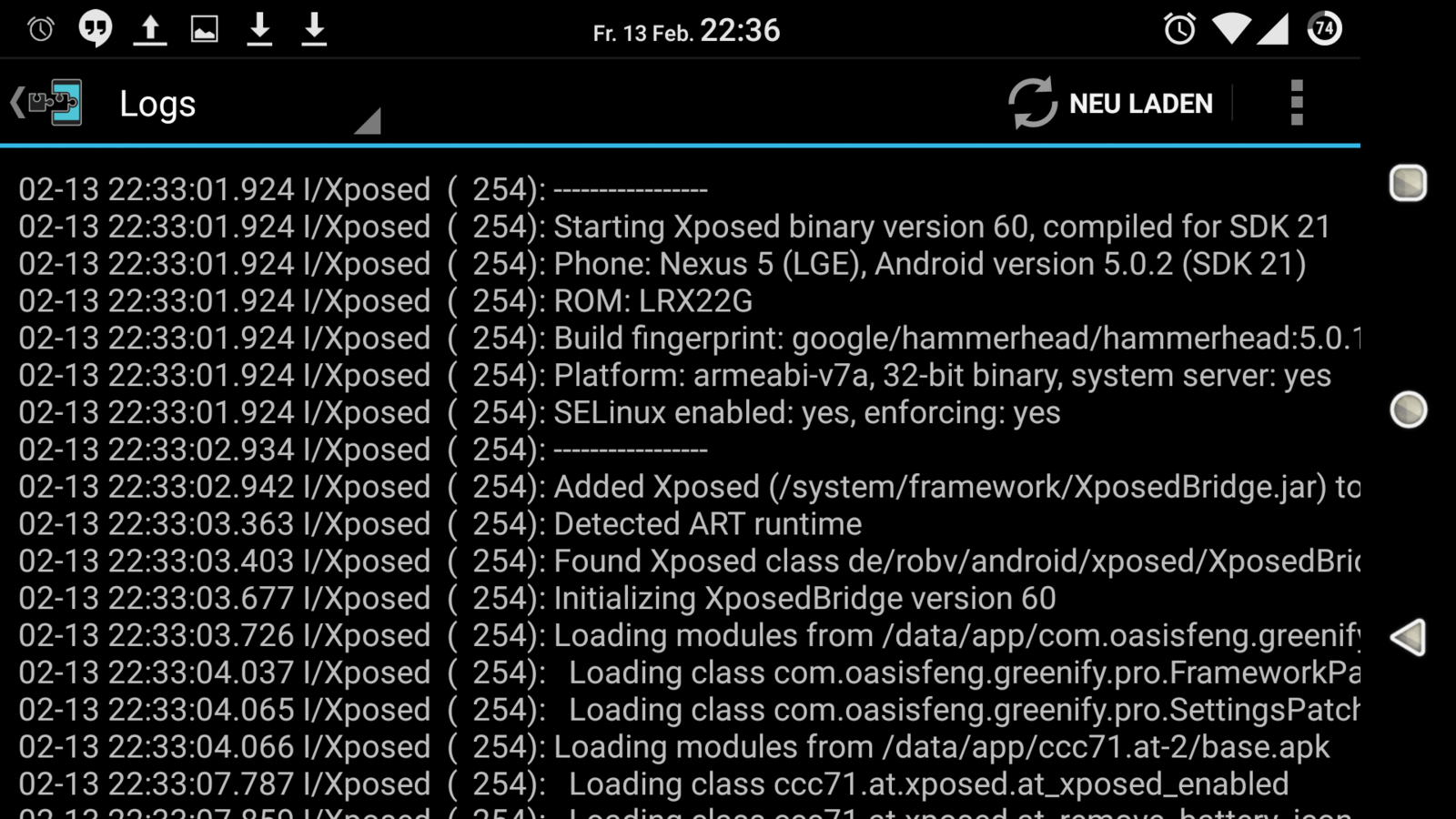Tap the Hangouts quote notification icon
The image size is (1456, 819).
pos(96,29)
